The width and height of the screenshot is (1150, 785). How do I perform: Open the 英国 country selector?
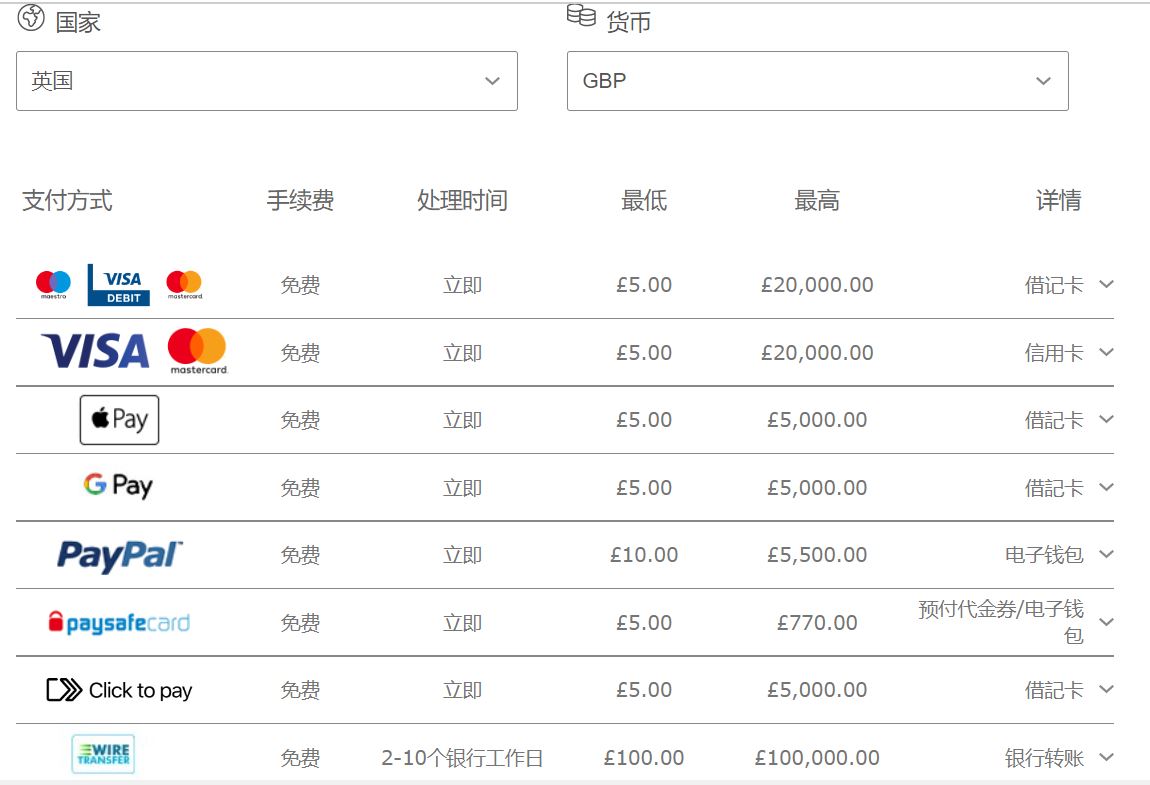coord(266,81)
